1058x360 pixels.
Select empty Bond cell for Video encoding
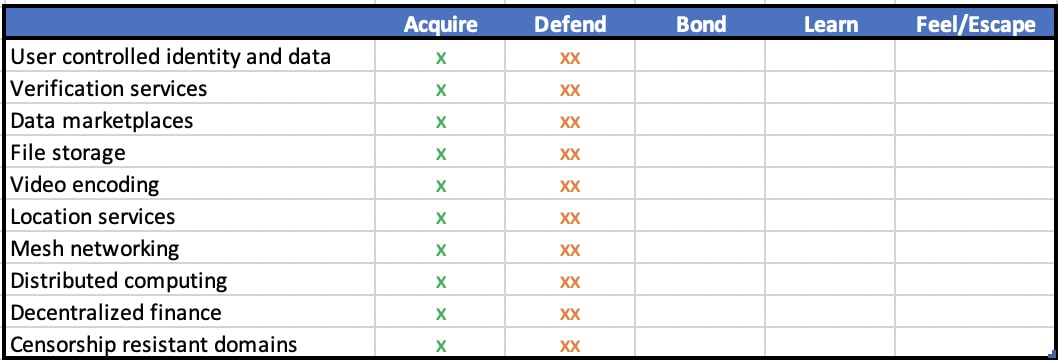click(x=700, y=184)
